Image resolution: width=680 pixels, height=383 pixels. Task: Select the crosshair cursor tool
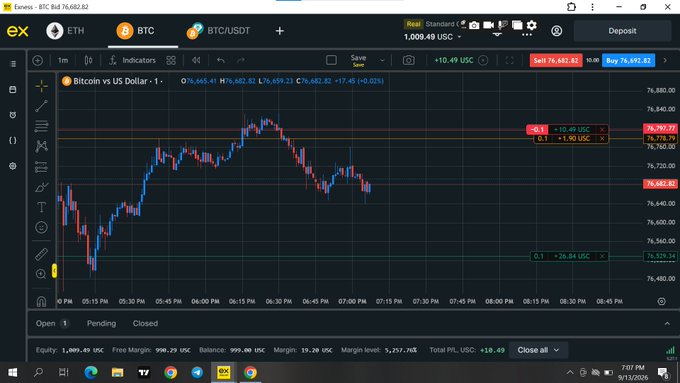pyautogui.click(x=42, y=86)
